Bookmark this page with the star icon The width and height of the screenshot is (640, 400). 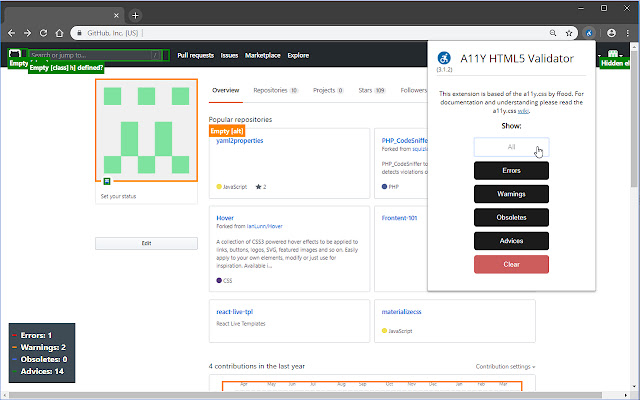tap(569, 33)
